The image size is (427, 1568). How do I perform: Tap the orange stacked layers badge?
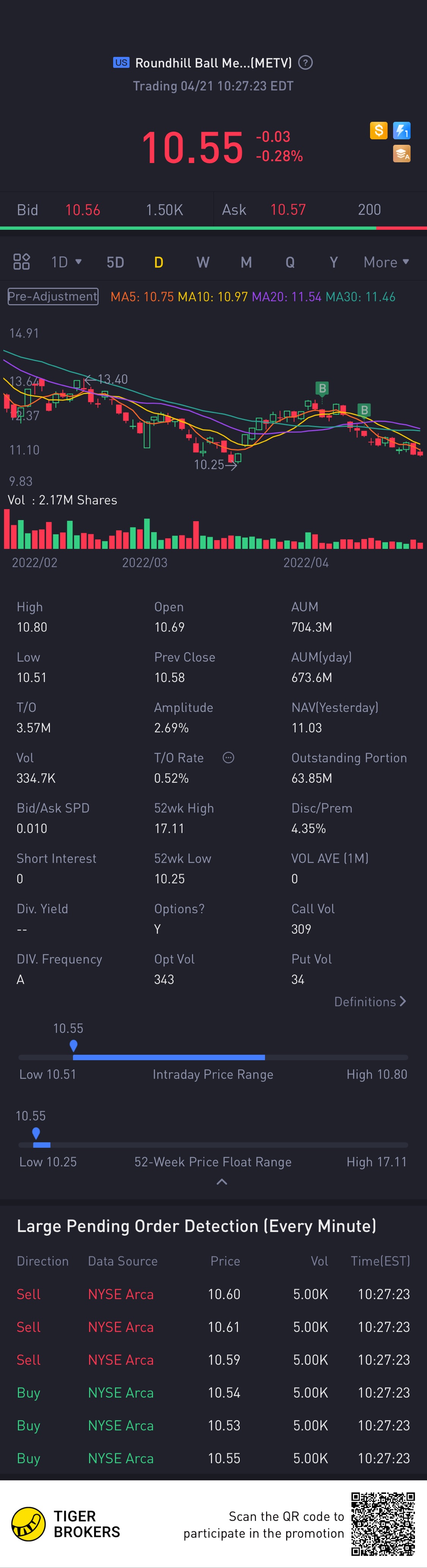[402, 154]
